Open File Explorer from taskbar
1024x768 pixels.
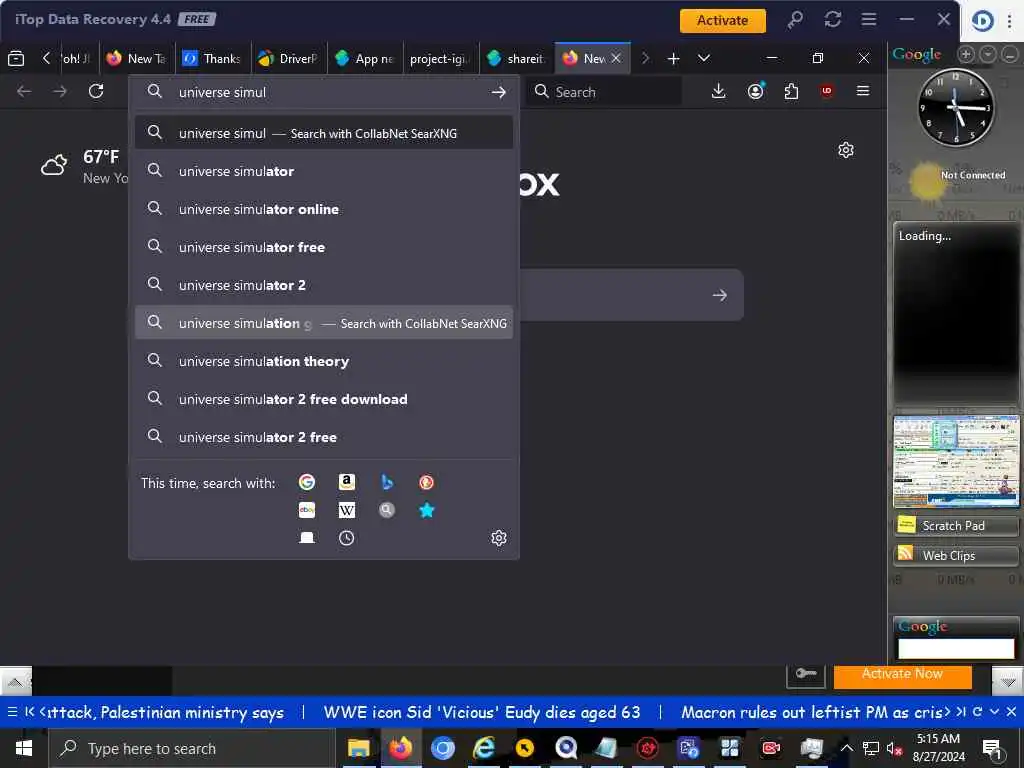358,748
